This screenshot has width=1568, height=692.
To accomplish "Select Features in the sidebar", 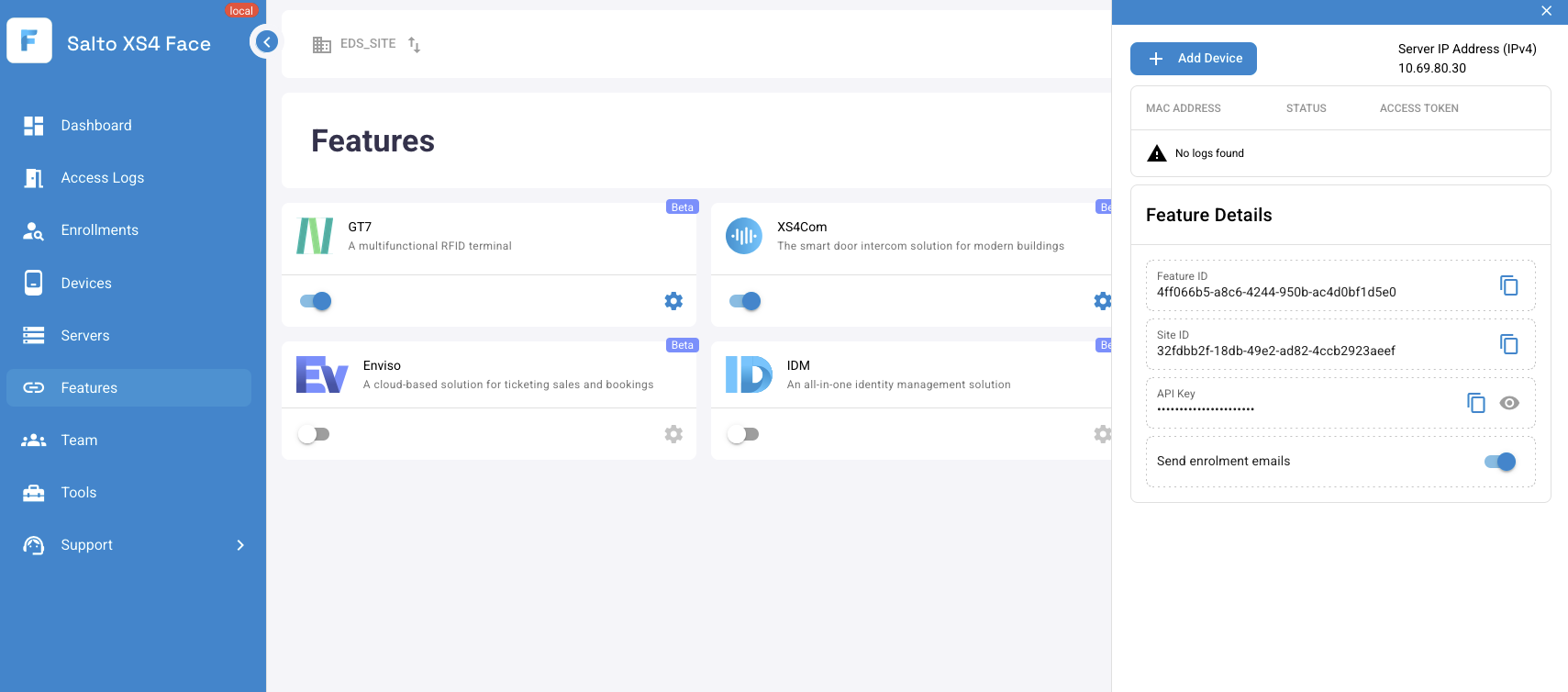I will [128, 388].
